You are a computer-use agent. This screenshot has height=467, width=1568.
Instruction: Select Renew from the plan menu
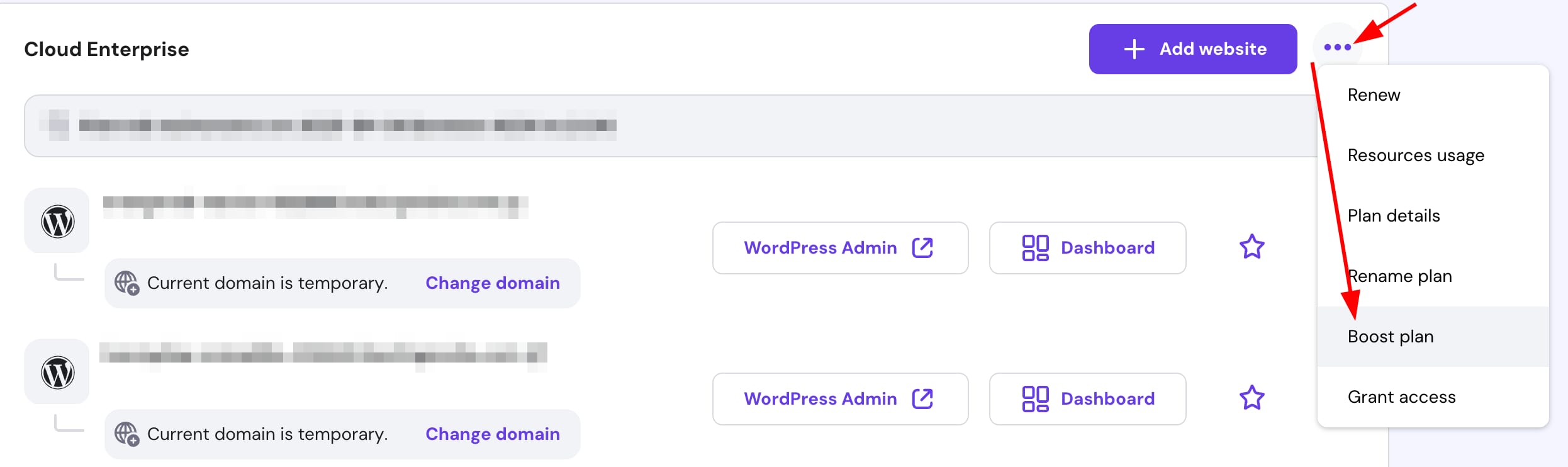(1374, 95)
